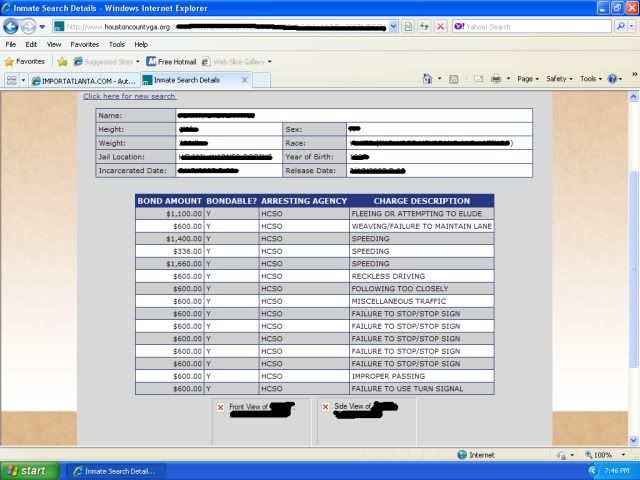
Task: Click the Print icon in command bar
Action: tap(495, 78)
